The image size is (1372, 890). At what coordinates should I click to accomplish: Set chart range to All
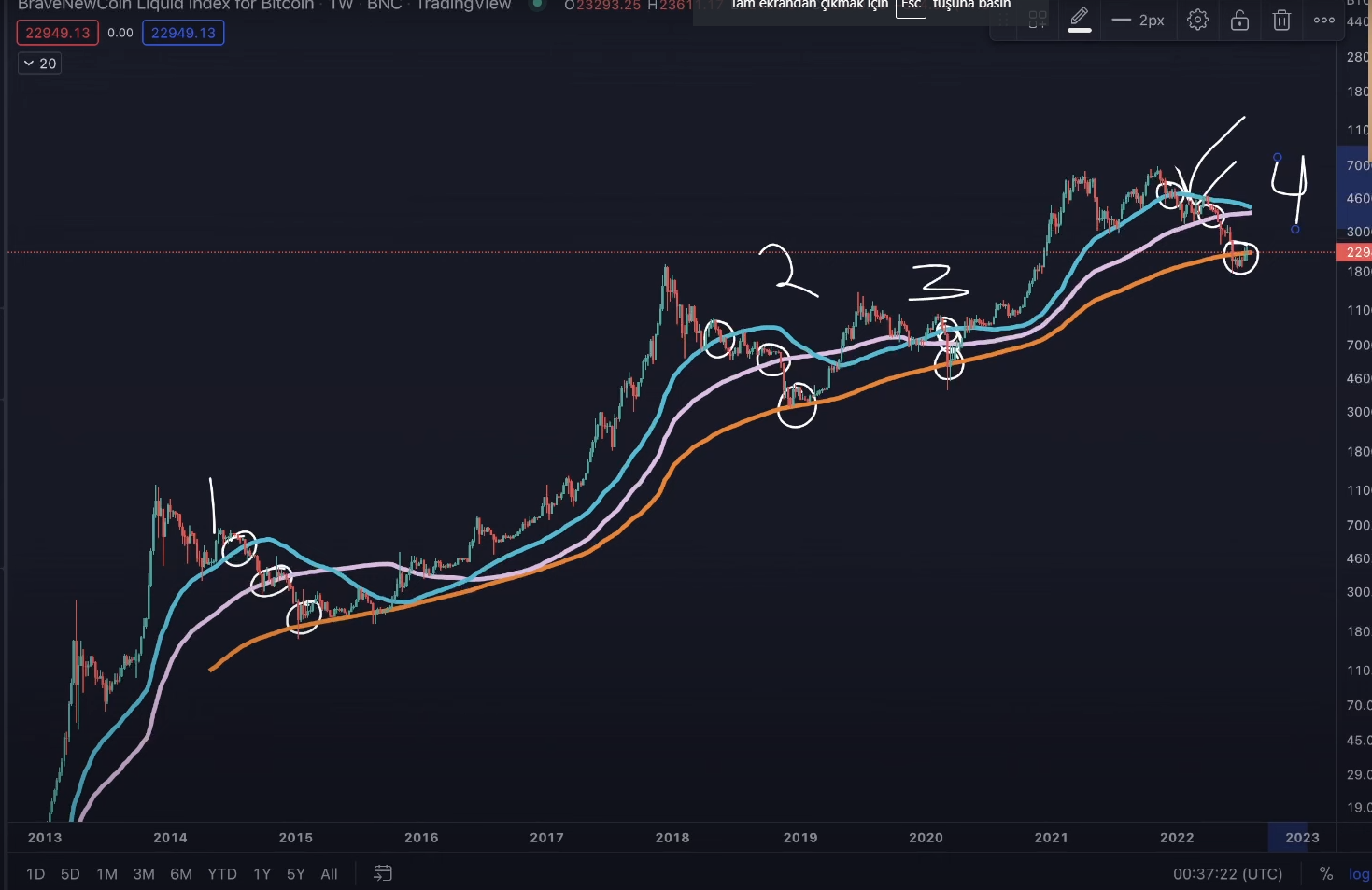pos(330,874)
